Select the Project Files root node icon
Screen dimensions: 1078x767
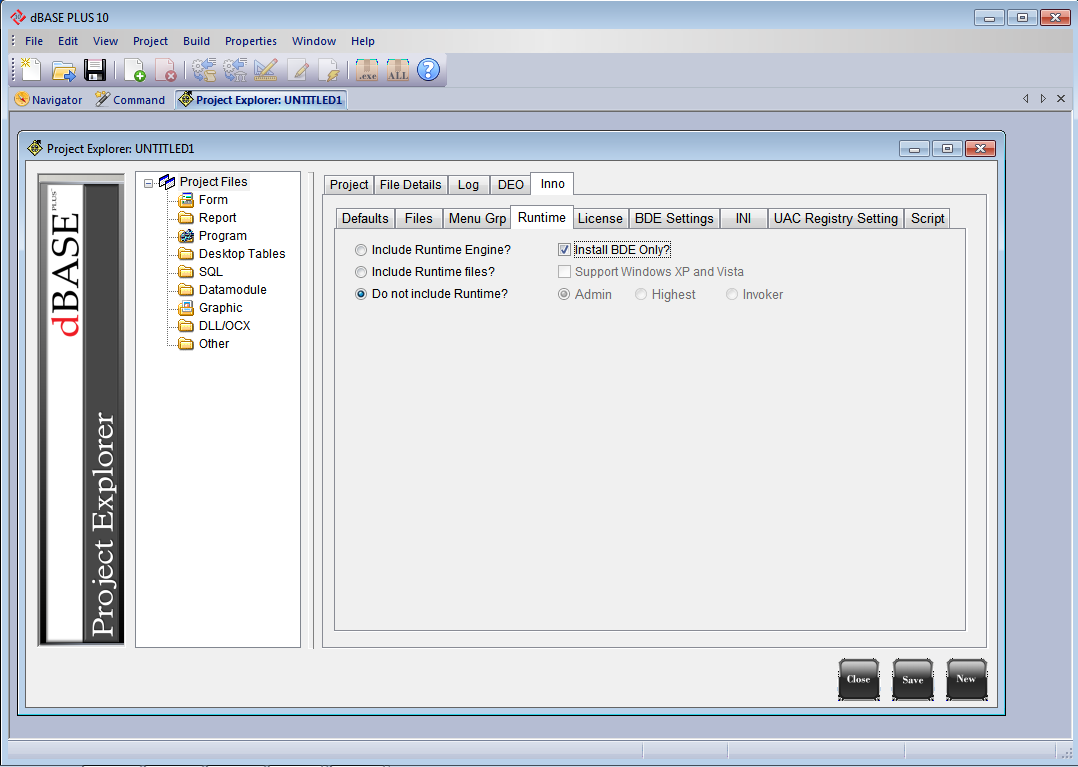pyautogui.click(x=167, y=182)
